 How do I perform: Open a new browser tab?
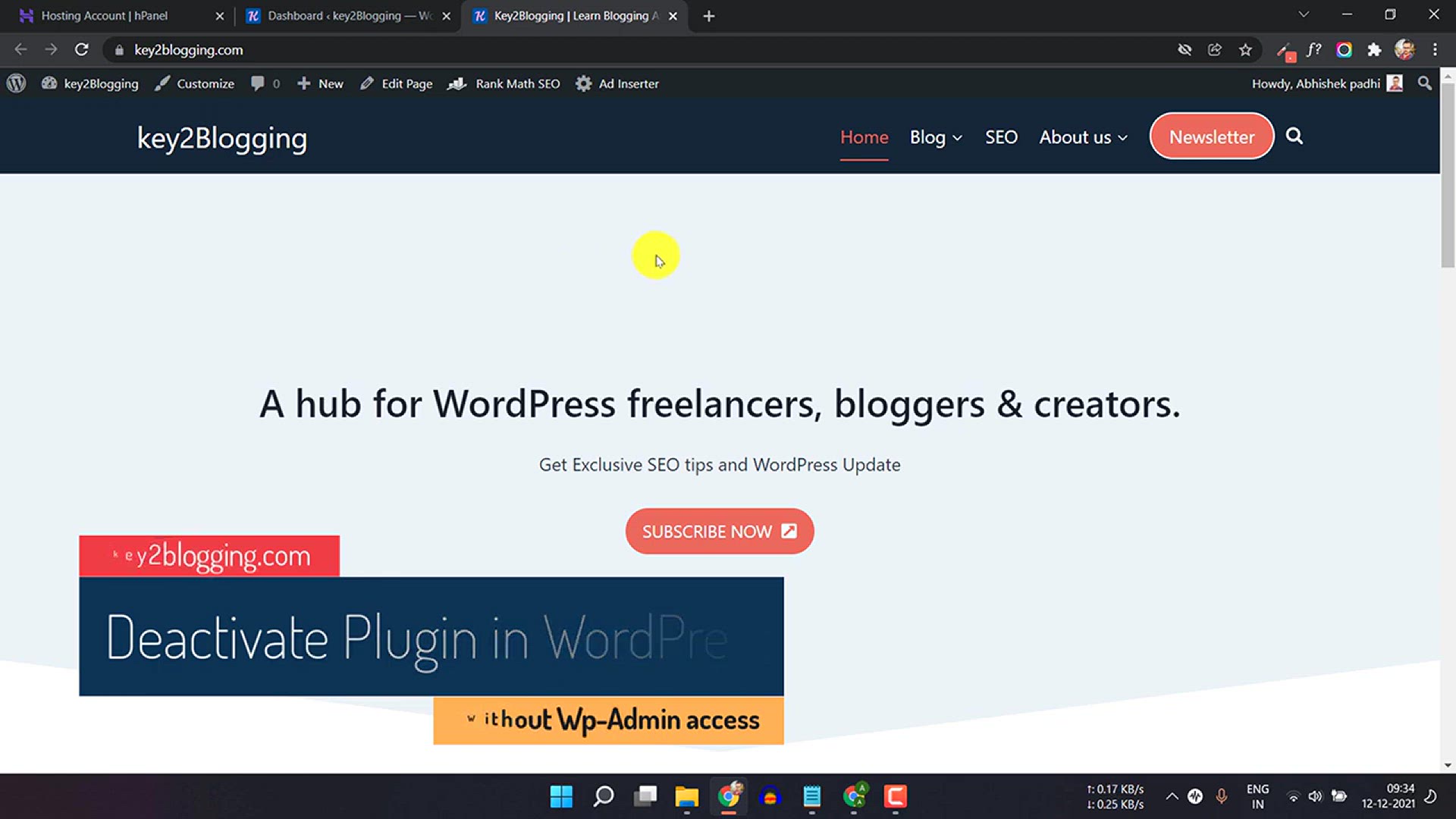709,16
